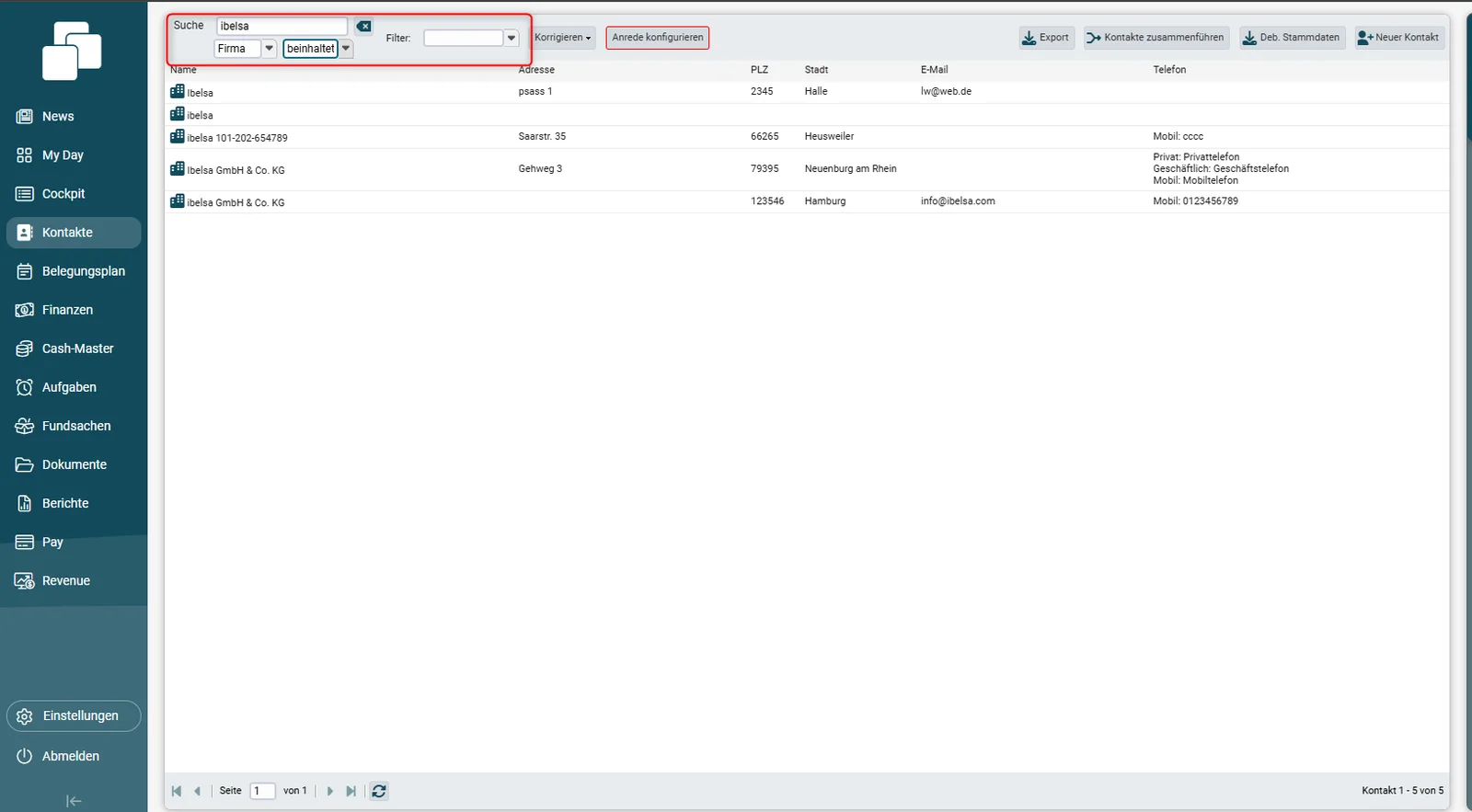Open Belegungsplan calendar icon

(25, 271)
